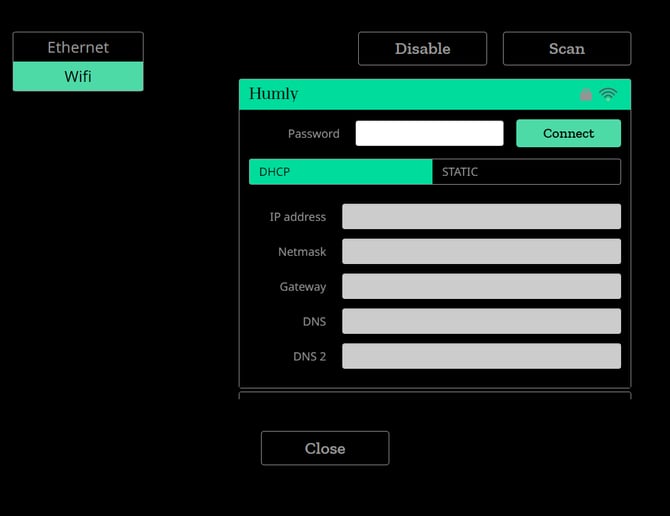This screenshot has width=670, height=516.
Task: Click into the DNS field
Action: coord(481,321)
